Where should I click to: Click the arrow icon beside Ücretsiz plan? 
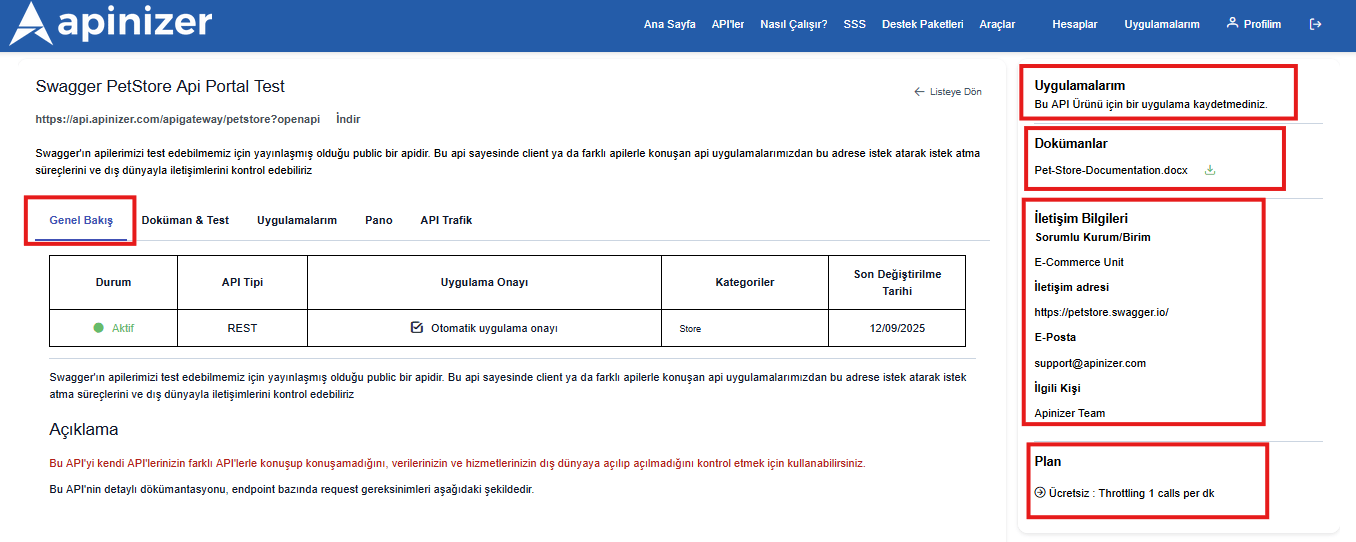[x=1040, y=493]
